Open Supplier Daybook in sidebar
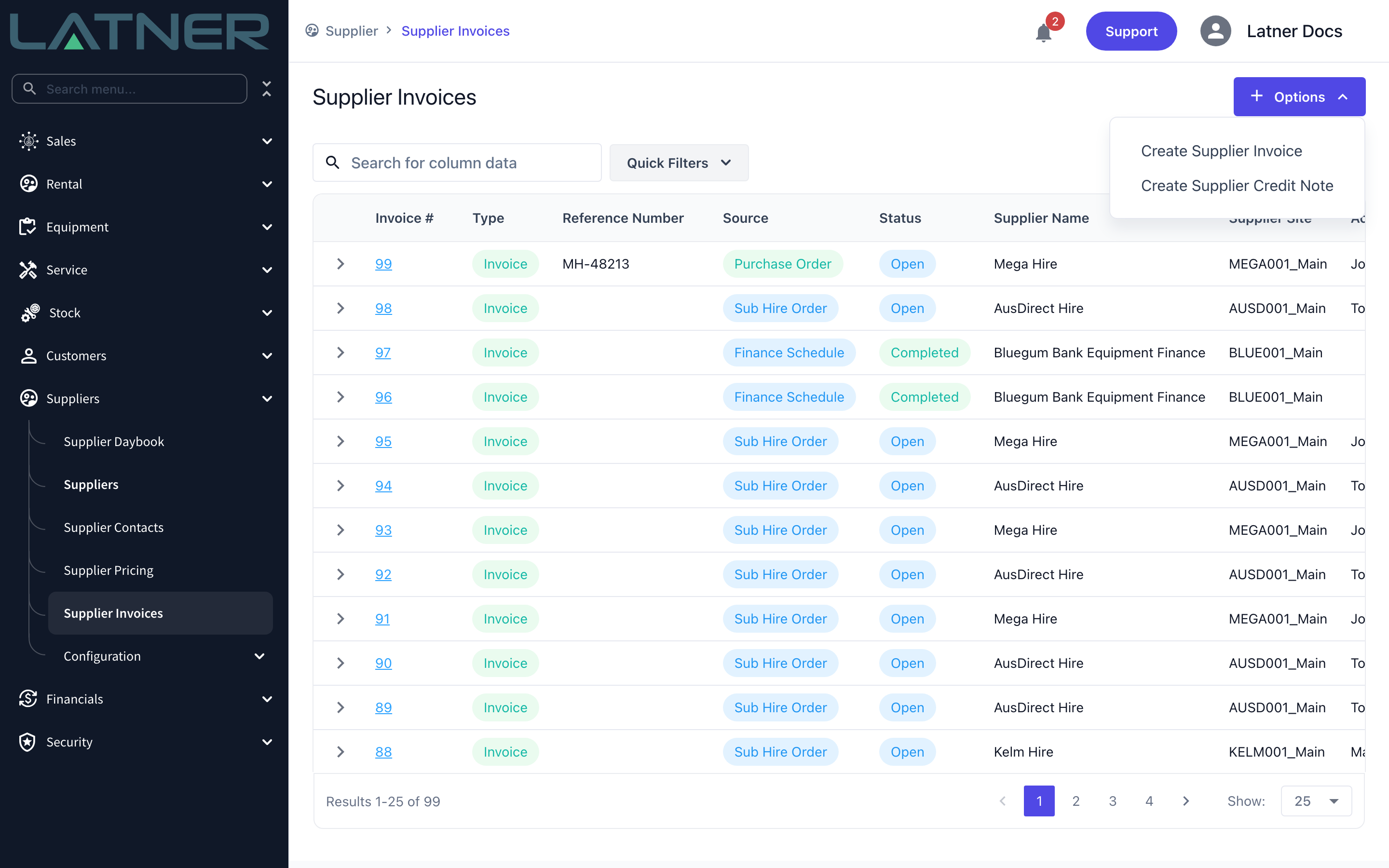Screen dimensions: 1389x868 114,441
